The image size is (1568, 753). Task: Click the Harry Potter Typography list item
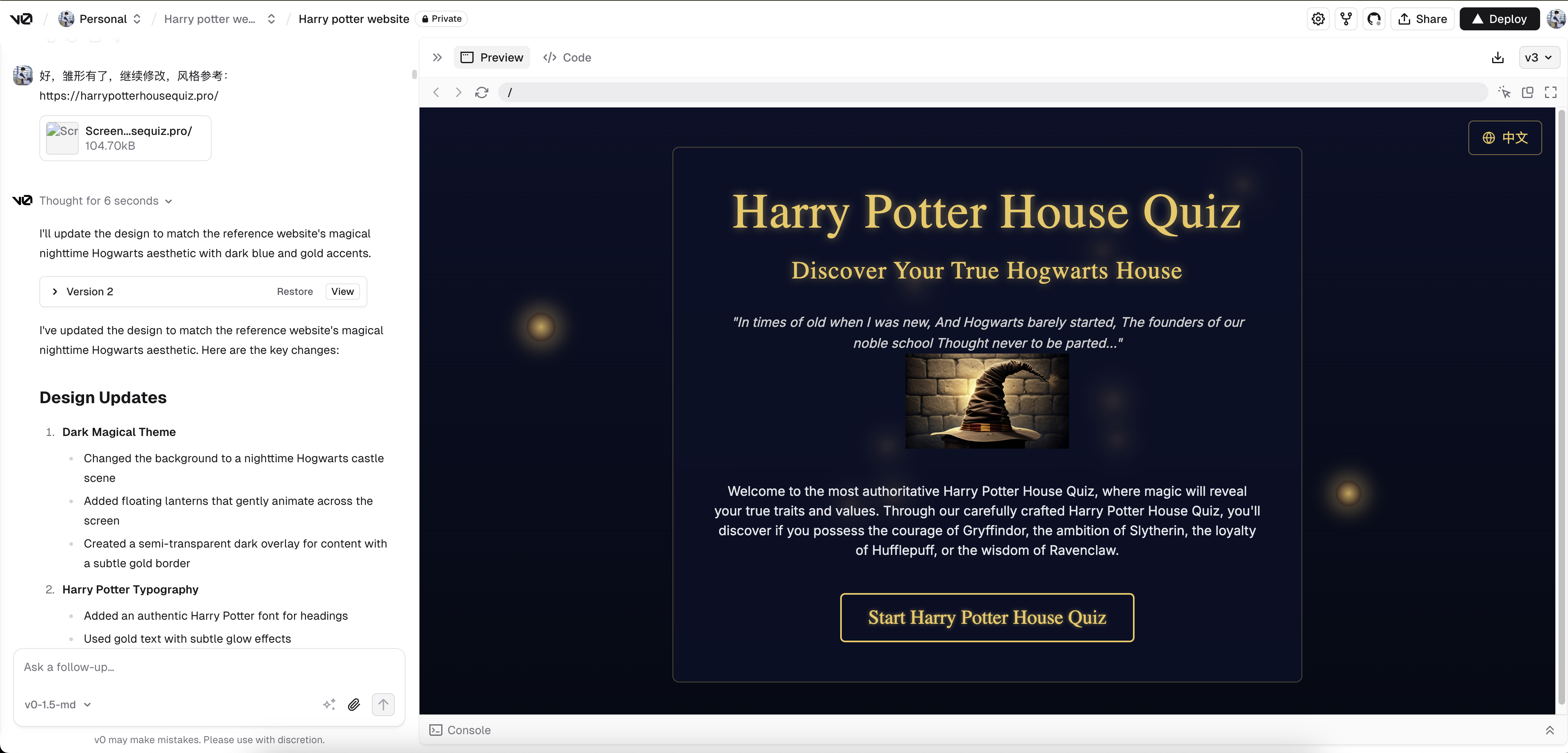coord(130,590)
